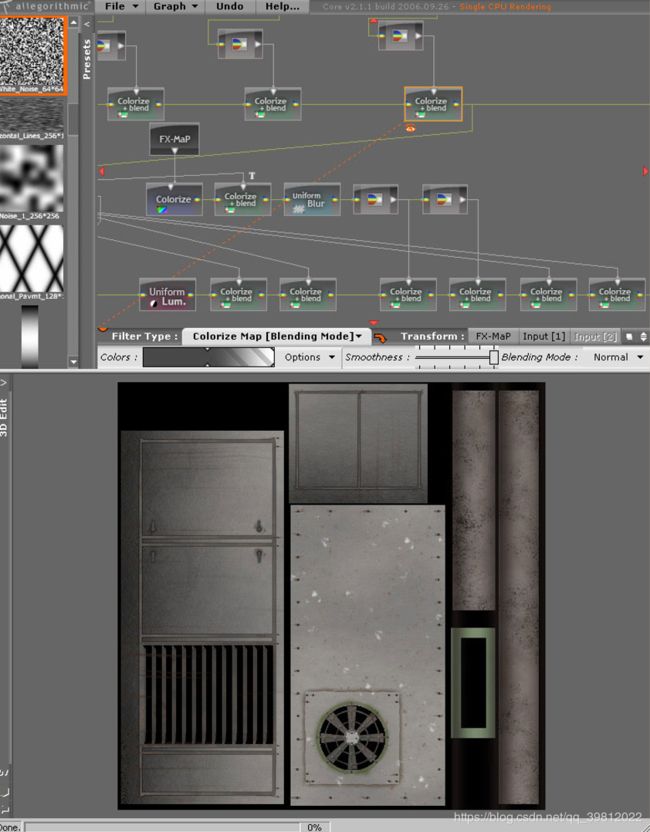Select the Colorize + blend node right after Uniform Lum.
This screenshot has height=832, width=650.
[x=238, y=295]
